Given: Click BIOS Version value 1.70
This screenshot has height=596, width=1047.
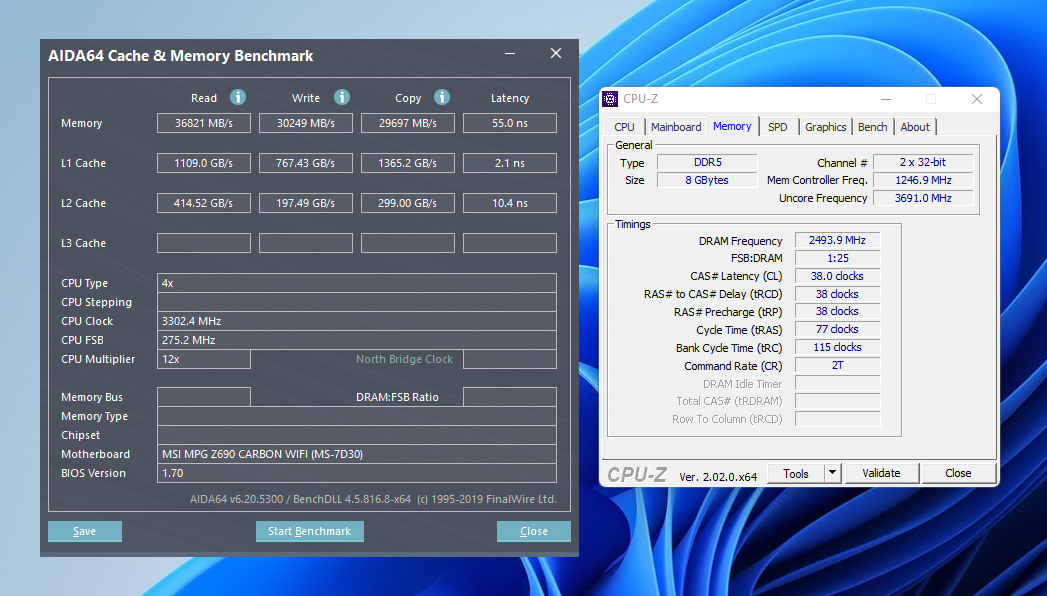Looking at the screenshot, I should coord(357,473).
